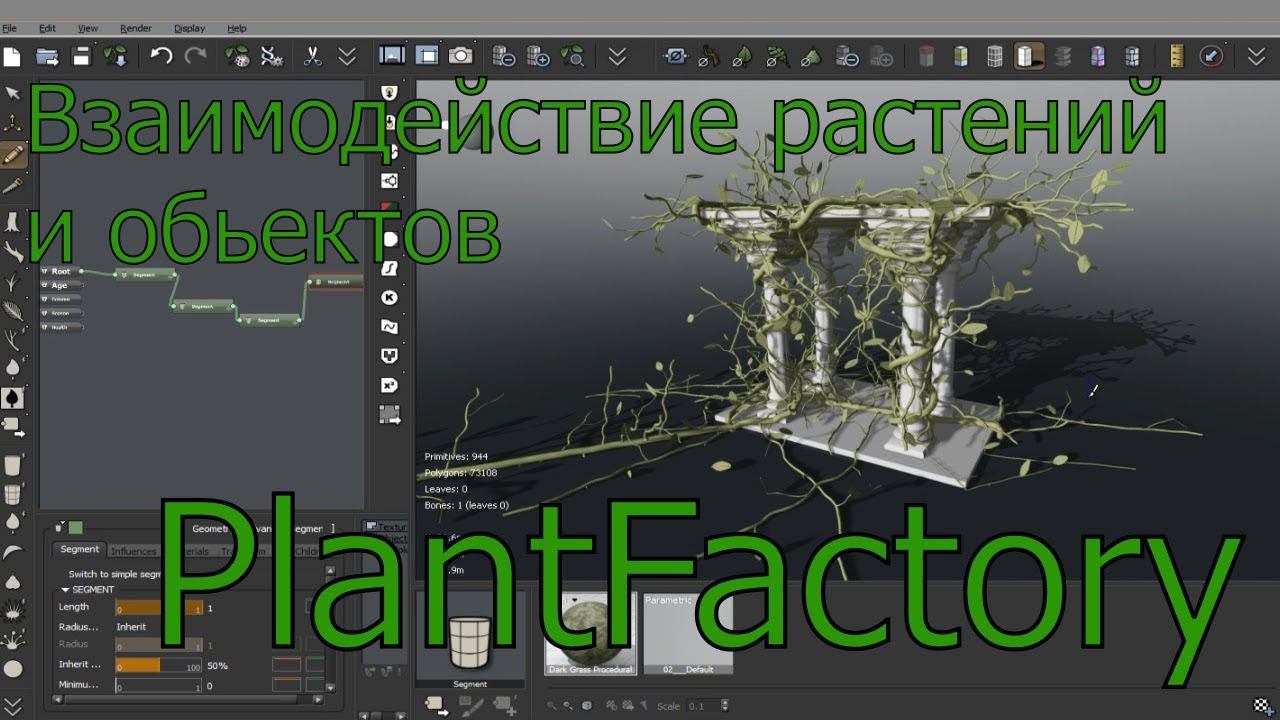Enable wireframe cylinder display mode
The image size is (1280, 720).
[x=994, y=56]
